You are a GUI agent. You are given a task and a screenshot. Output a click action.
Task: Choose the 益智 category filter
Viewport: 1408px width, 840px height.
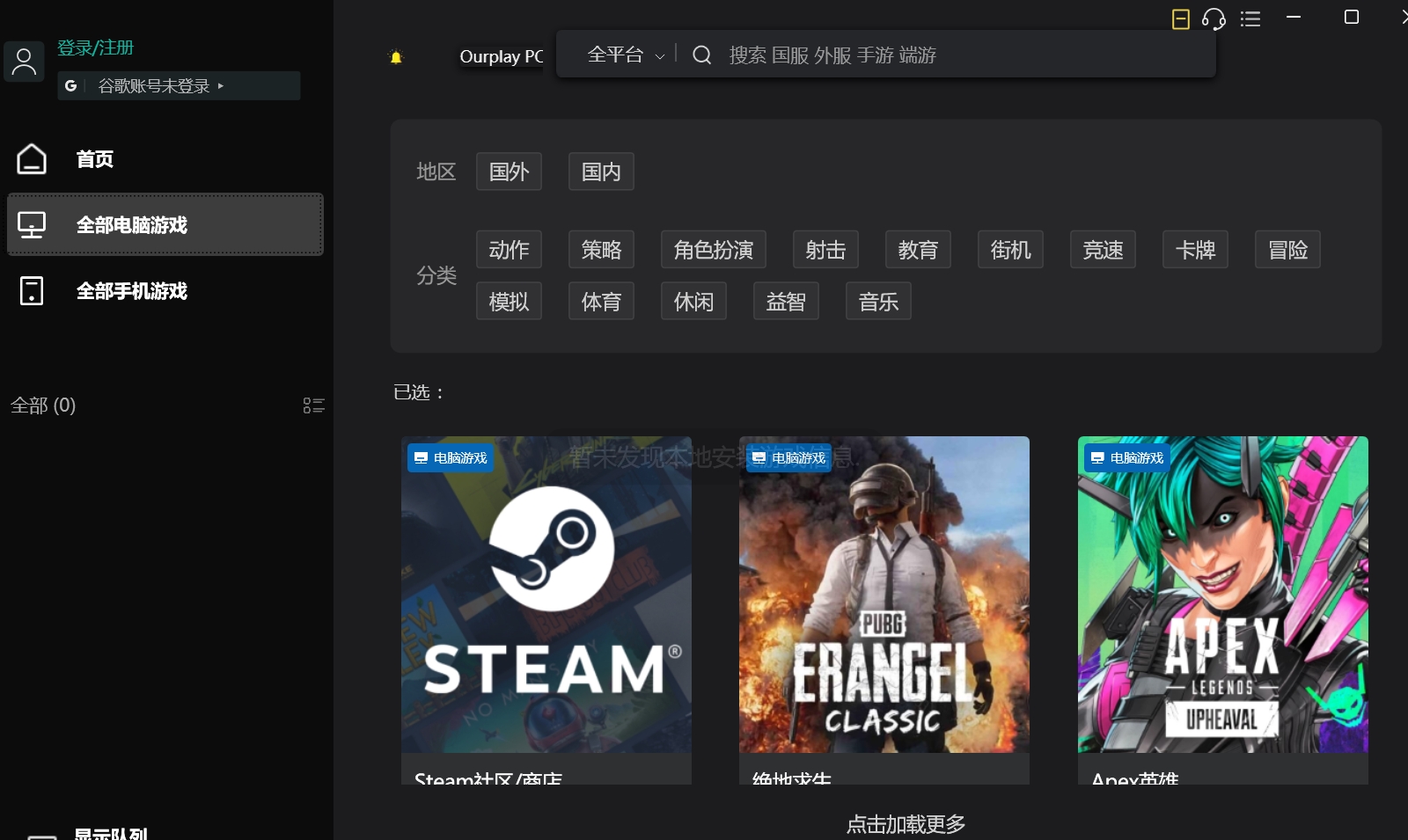pos(786,302)
